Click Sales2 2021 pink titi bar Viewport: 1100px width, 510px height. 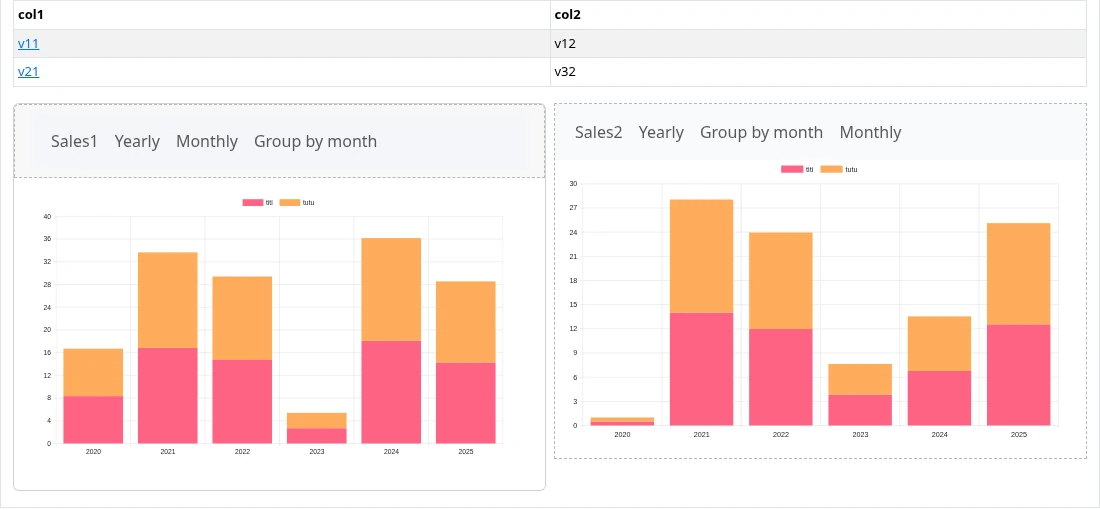point(702,369)
